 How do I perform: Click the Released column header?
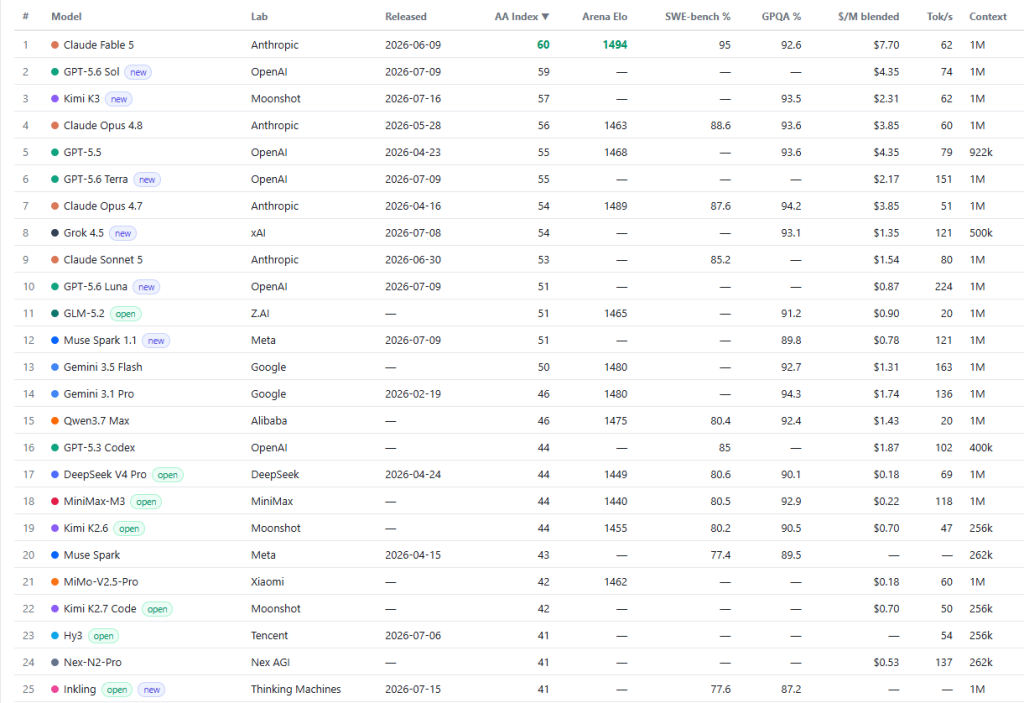pos(406,16)
